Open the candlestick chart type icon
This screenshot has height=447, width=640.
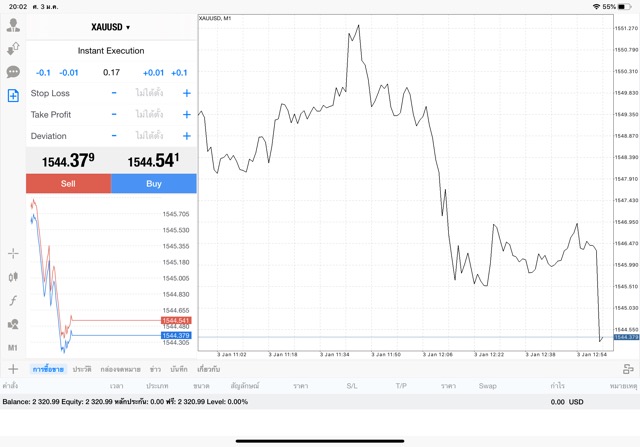(x=13, y=276)
